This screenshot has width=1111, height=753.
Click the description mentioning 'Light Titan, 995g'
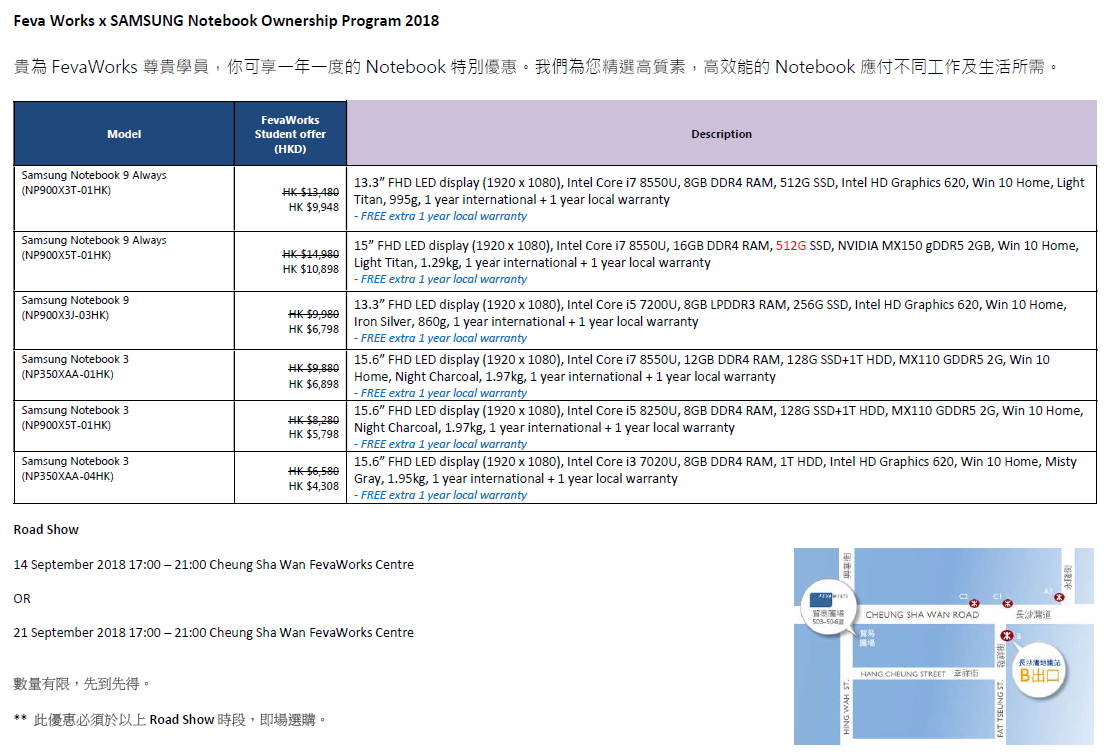coord(719,191)
